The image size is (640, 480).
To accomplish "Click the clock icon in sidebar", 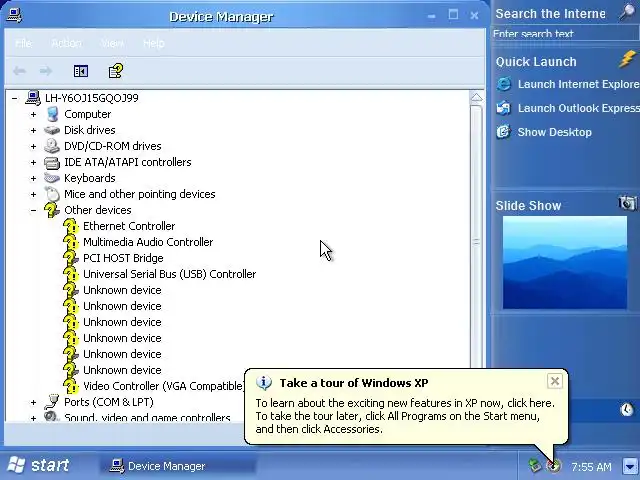I will point(627,409).
